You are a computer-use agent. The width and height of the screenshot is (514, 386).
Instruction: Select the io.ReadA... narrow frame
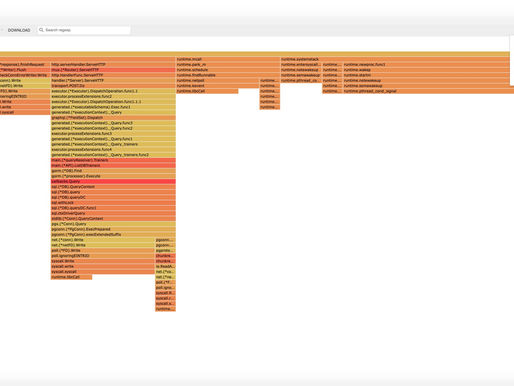coord(165,267)
